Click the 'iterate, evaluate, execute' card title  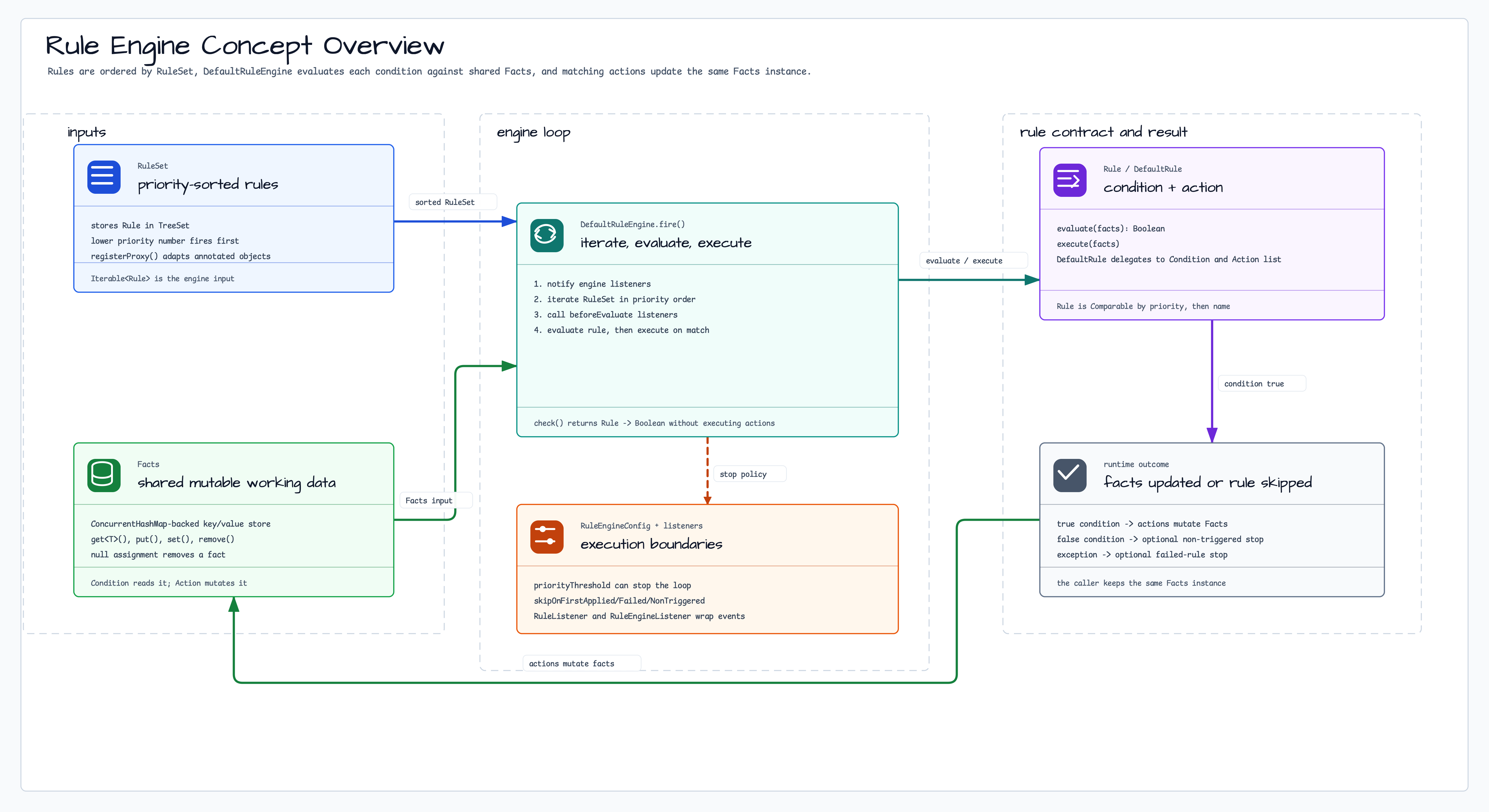coord(666,243)
